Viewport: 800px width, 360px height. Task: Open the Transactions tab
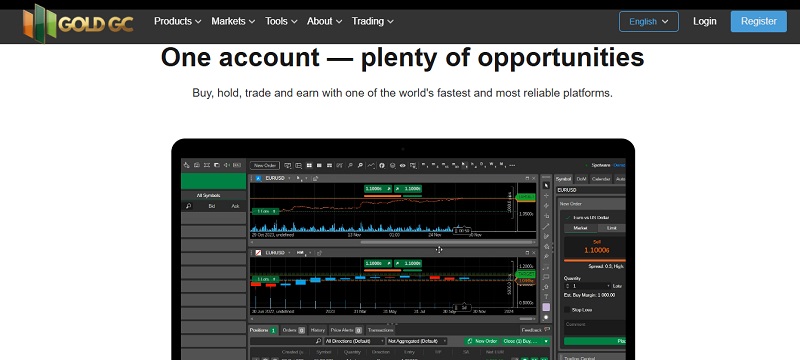coord(380,330)
